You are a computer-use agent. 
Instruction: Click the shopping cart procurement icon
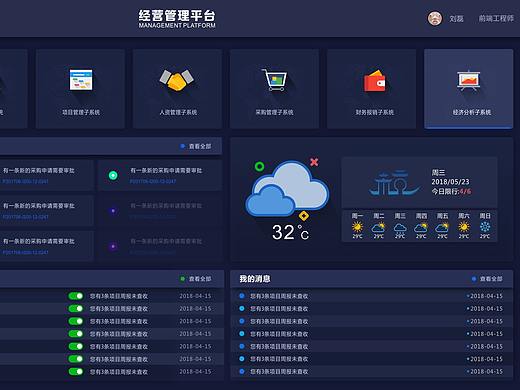point(275,79)
